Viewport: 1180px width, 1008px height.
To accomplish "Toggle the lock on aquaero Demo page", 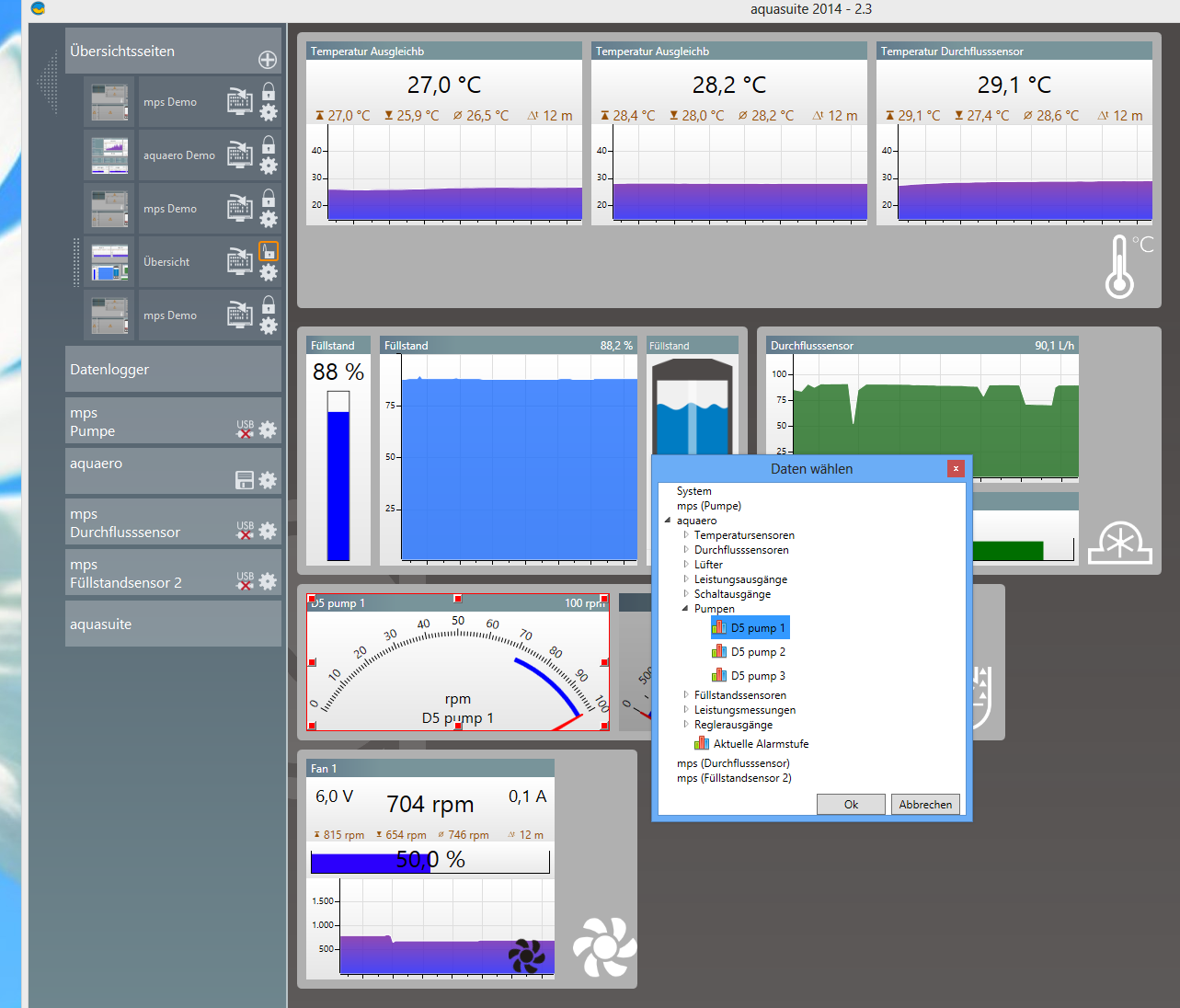I will click(x=269, y=144).
